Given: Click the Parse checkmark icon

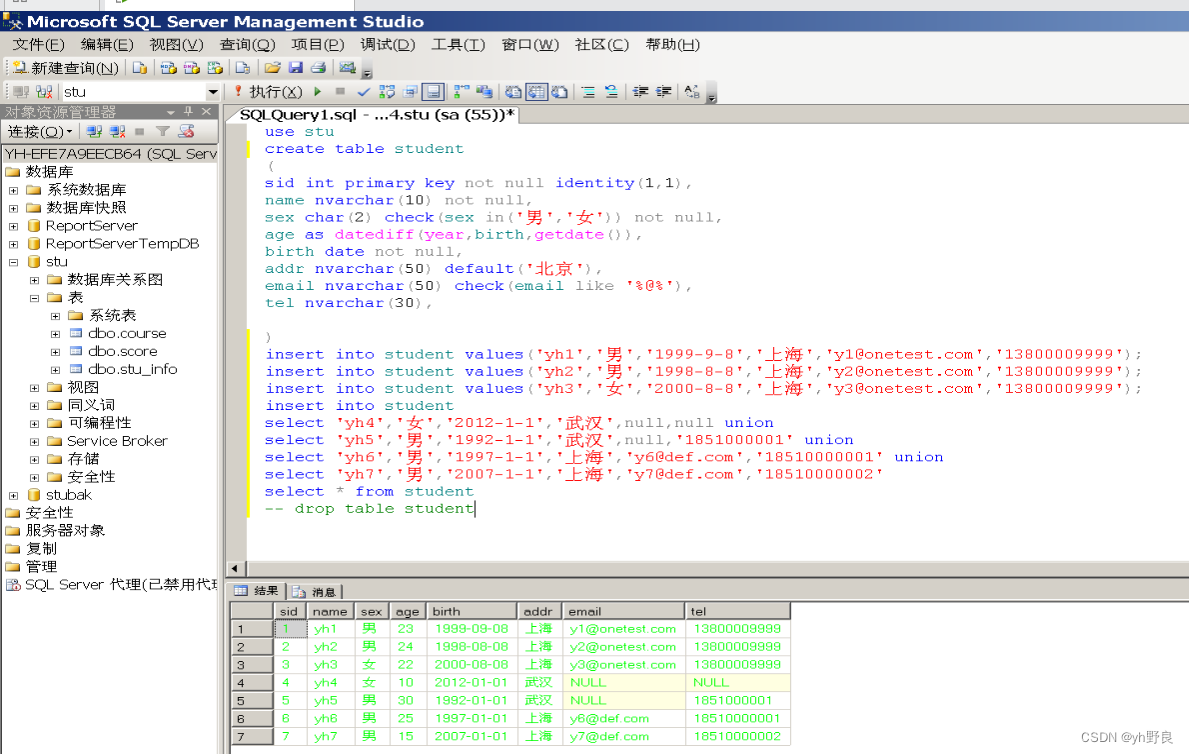Looking at the screenshot, I should (x=364, y=92).
